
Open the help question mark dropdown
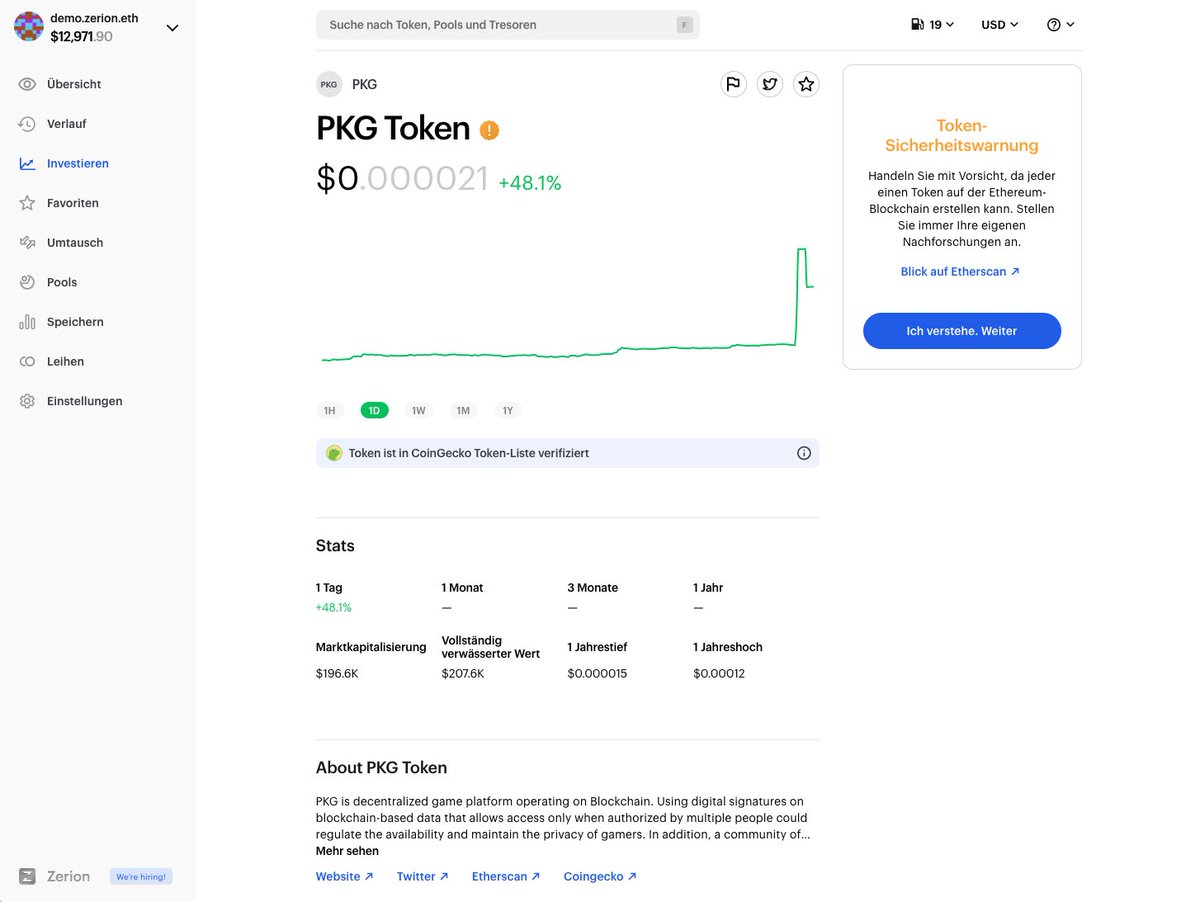[1061, 24]
